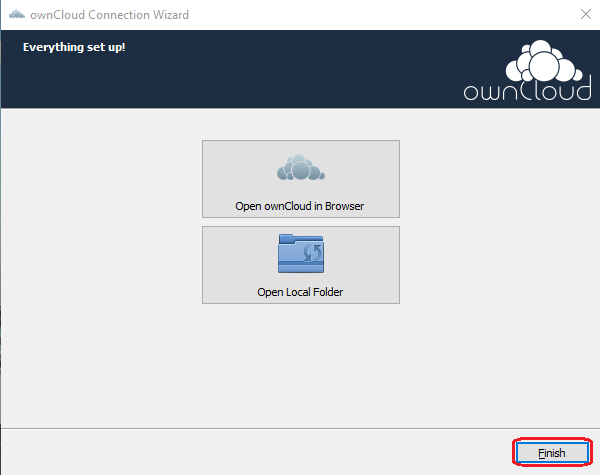The image size is (600, 475).
Task: Close the ownCloud Connection Wizard window
Action: tap(585, 15)
